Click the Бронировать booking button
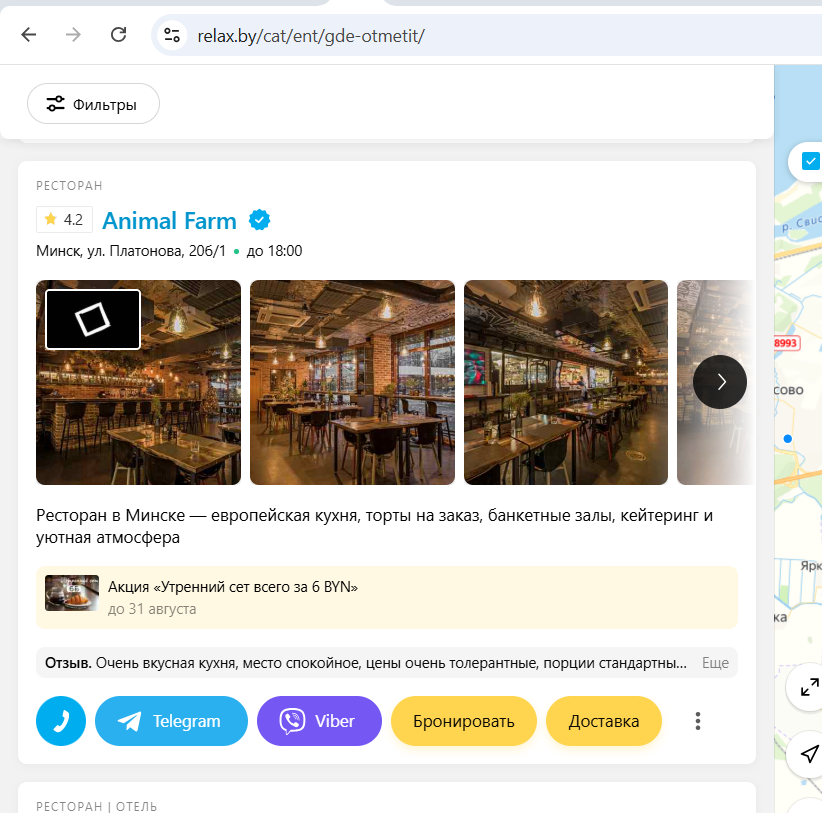 tap(464, 721)
